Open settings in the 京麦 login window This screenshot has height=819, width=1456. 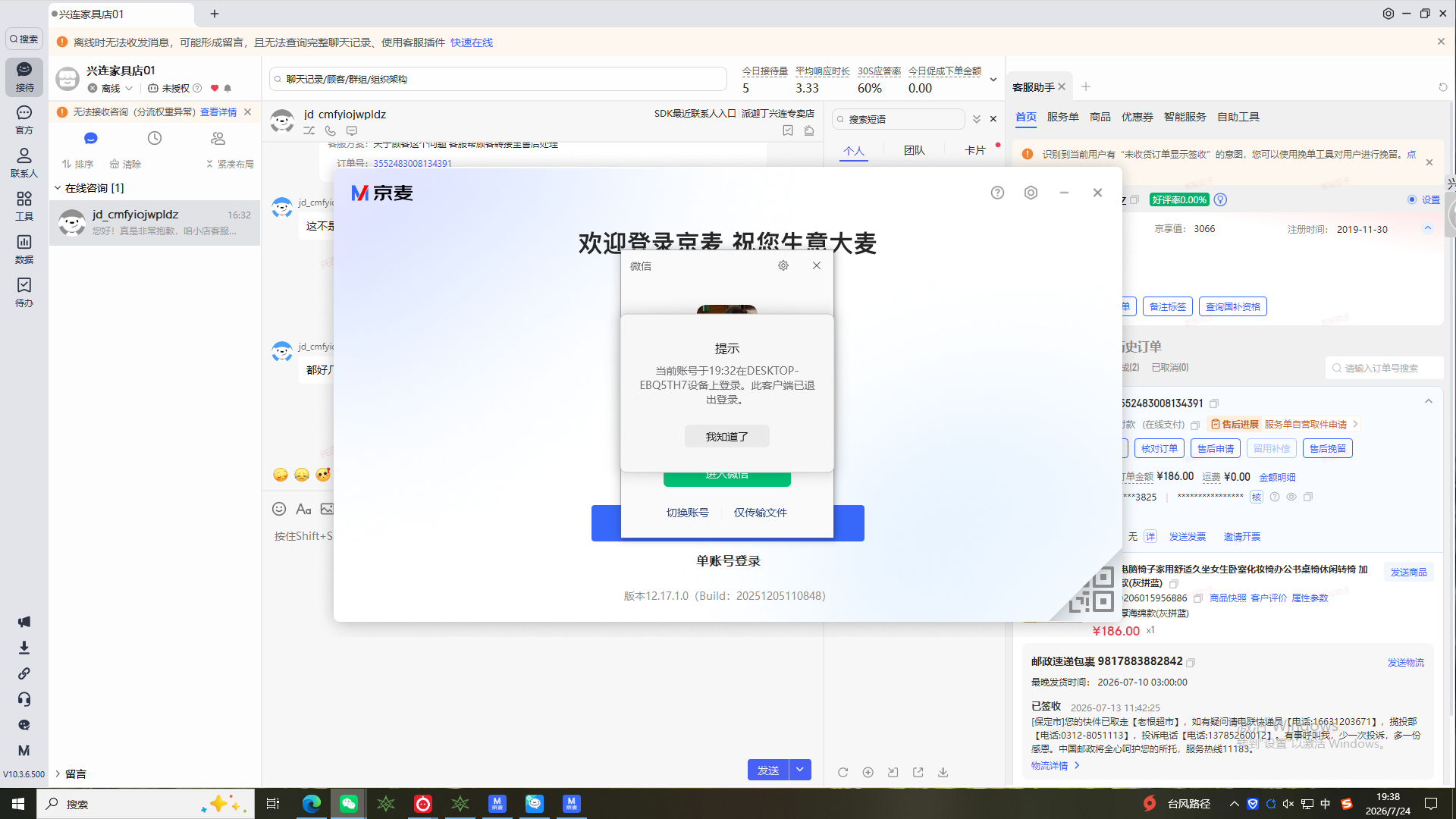tap(1031, 193)
